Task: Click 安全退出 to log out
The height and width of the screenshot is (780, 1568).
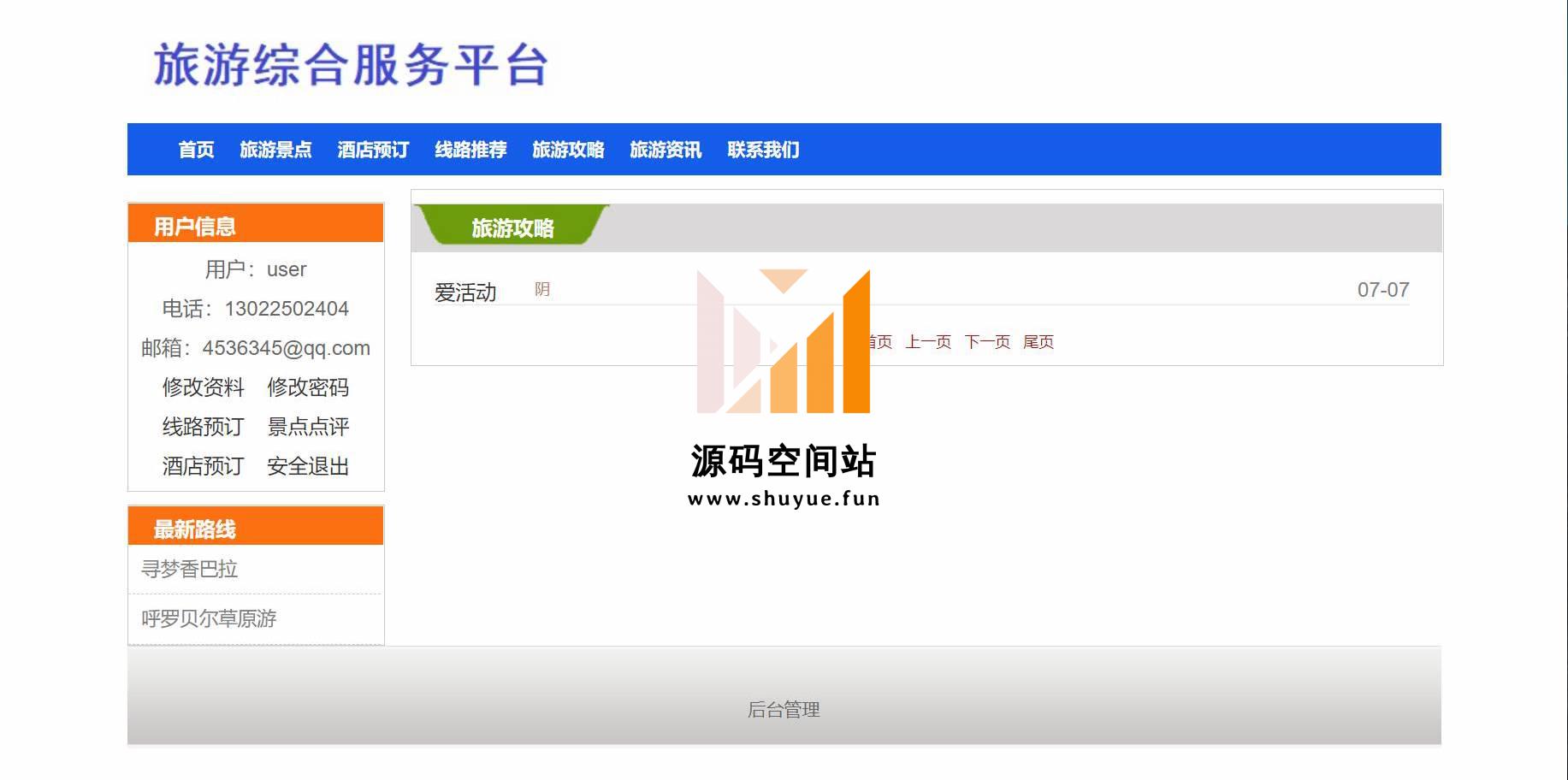Action: pos(308,466)
